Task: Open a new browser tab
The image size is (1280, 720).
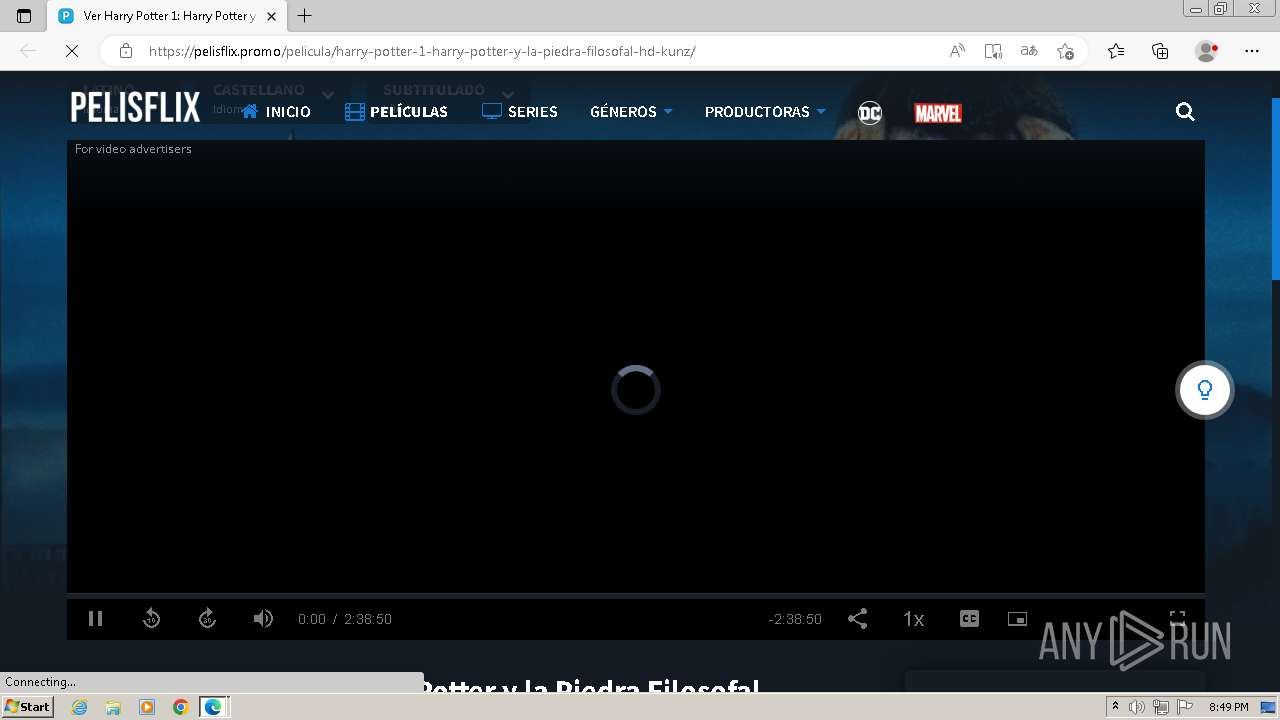Action: [x=305, y=16]
